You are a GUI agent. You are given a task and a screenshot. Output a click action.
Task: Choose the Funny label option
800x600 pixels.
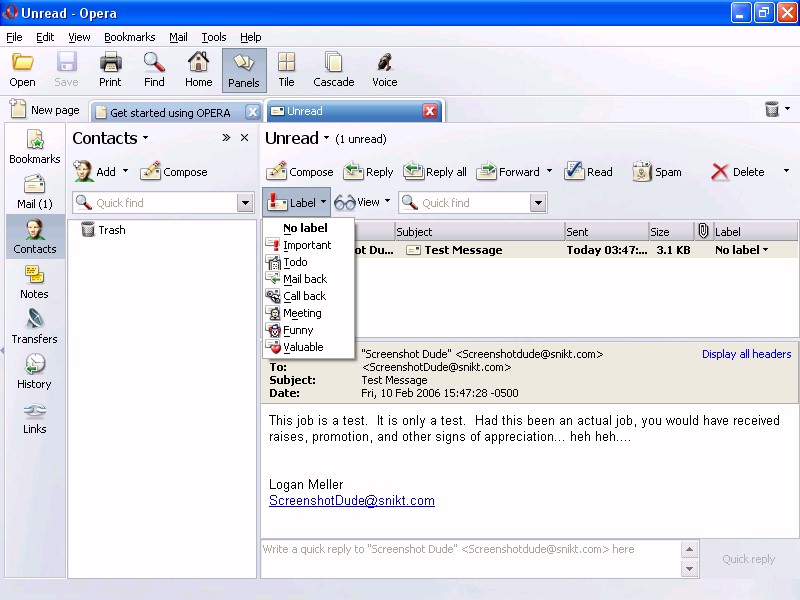297,330
